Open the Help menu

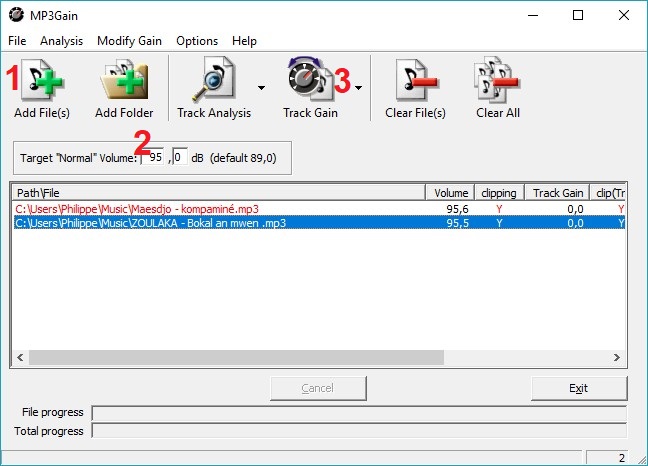pos(244,41)
